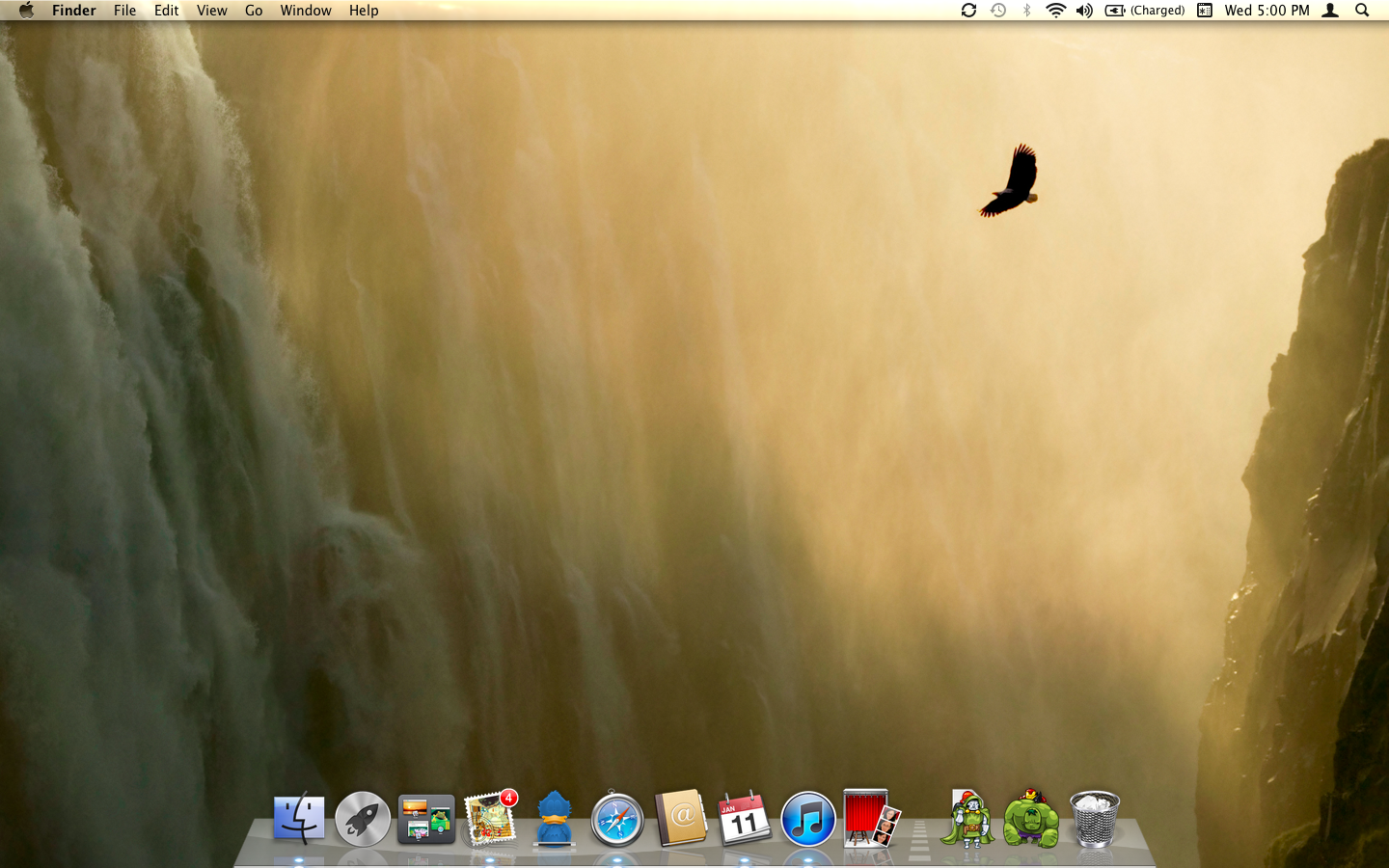The height and width of the screenshot is (868, 1389).
Task: Open the Wi-Fi signal menu
Action: [1055, 10]
